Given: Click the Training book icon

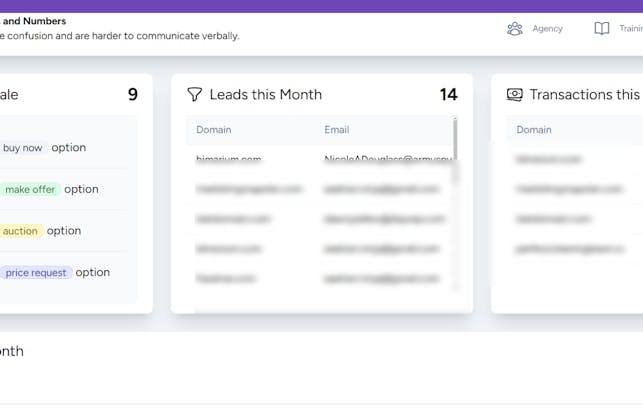Looking at the screenshot, I should coord(602,29).
